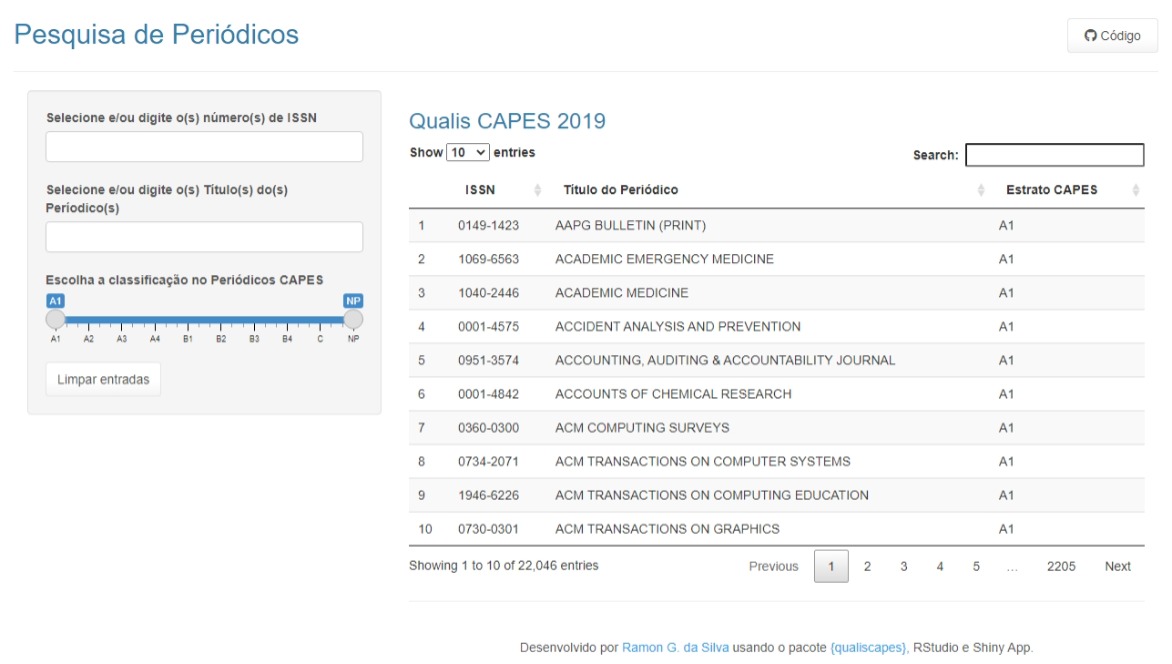Click Next page in pagination
1172x664 pixels.
tap(1117, 567)
